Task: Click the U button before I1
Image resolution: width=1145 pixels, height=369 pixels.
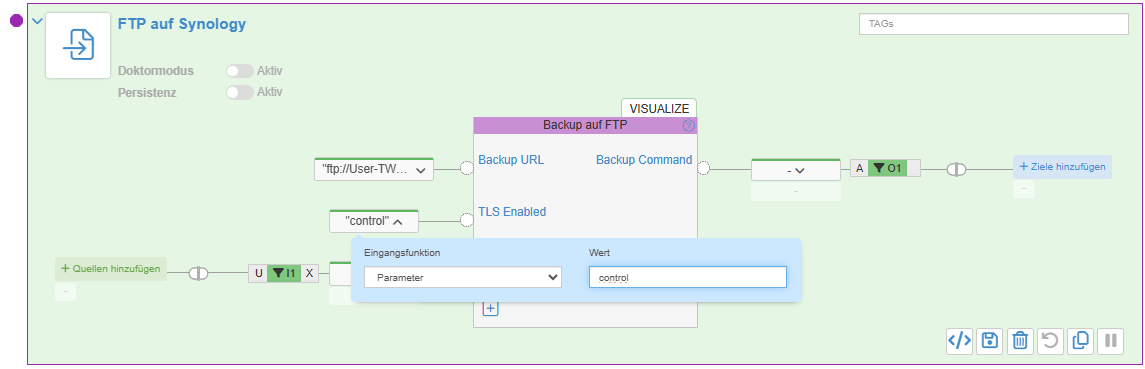Action: coord(258,273)
